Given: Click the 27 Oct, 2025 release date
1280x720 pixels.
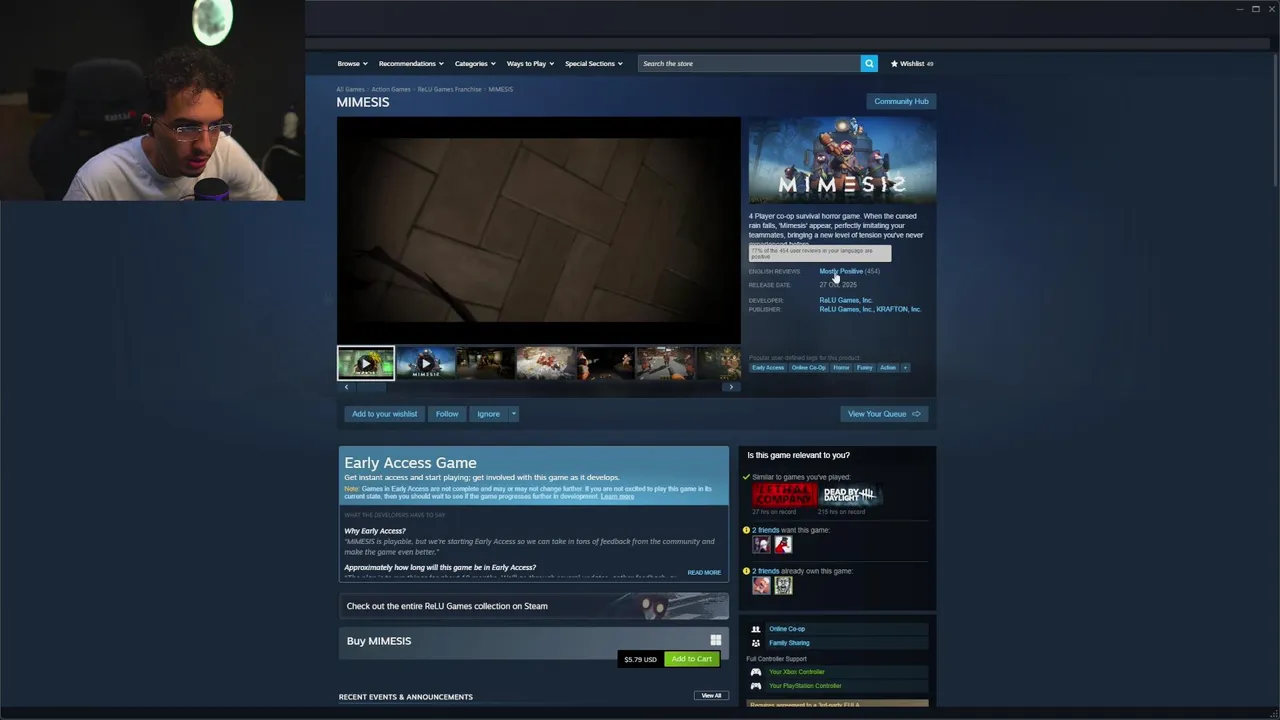Looking at the screenshot, I should point(838,285).
